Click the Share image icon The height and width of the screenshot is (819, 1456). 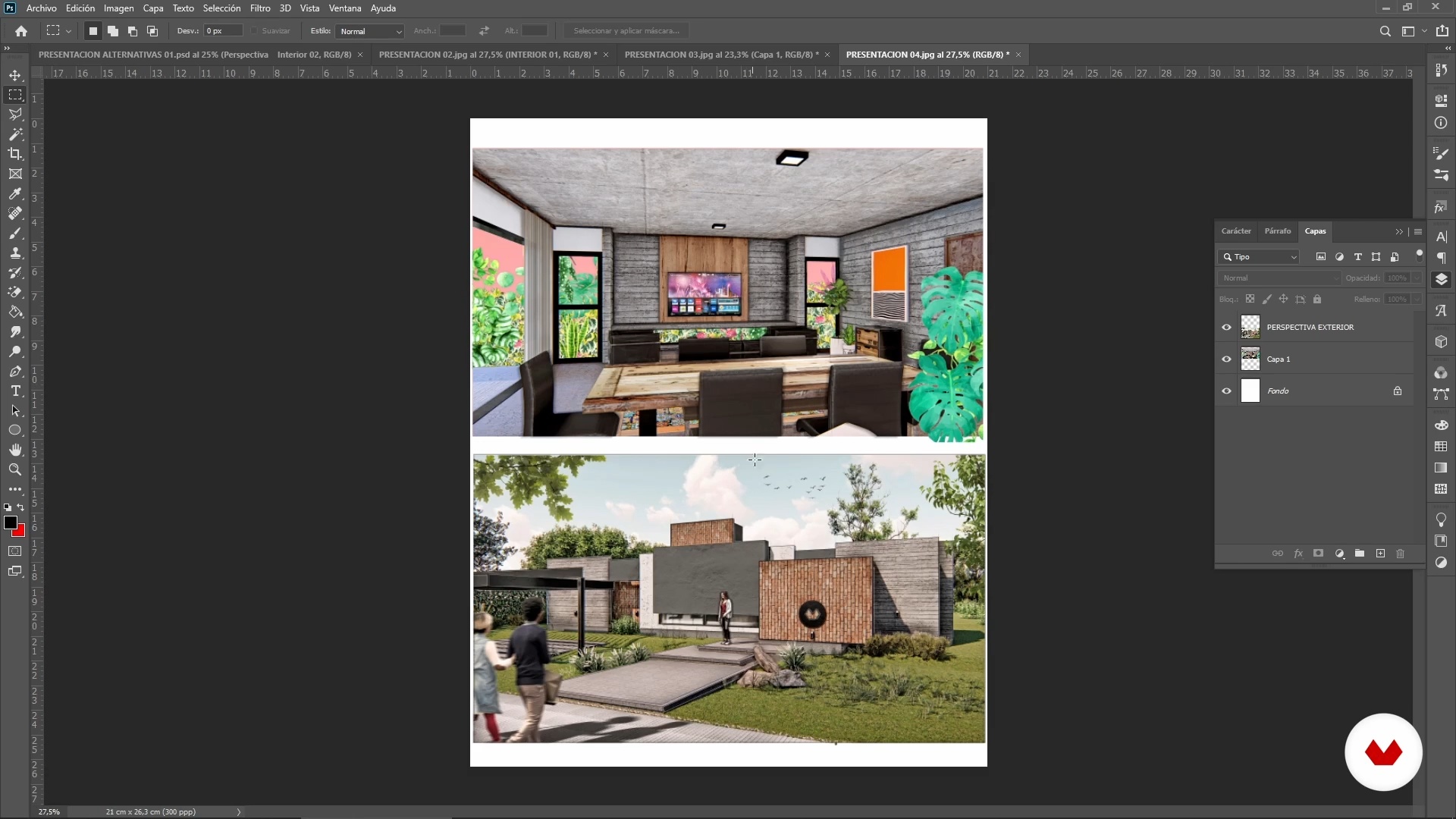coord(1442,31)
